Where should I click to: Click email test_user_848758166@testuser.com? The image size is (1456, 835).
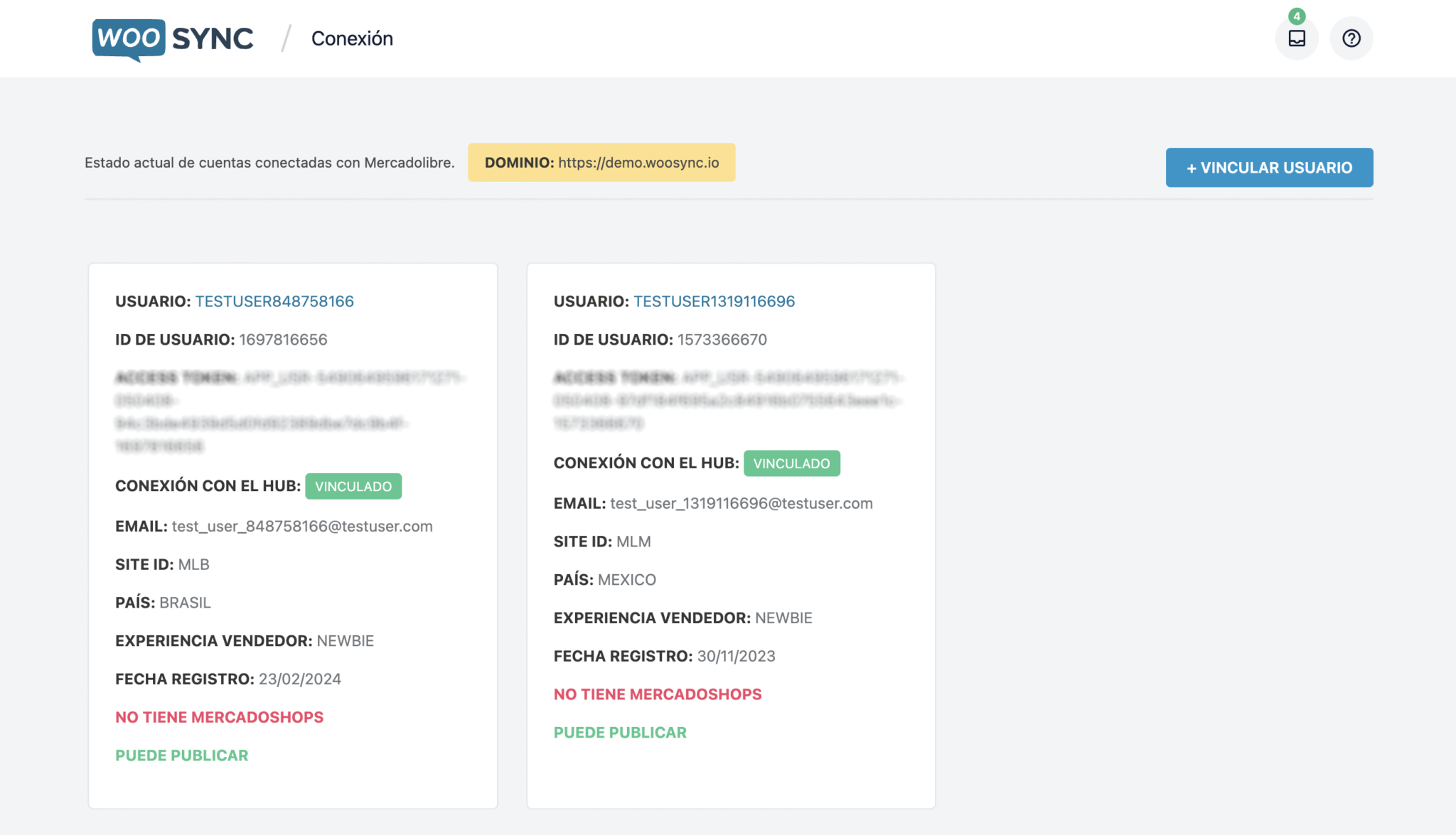point(301,527)
